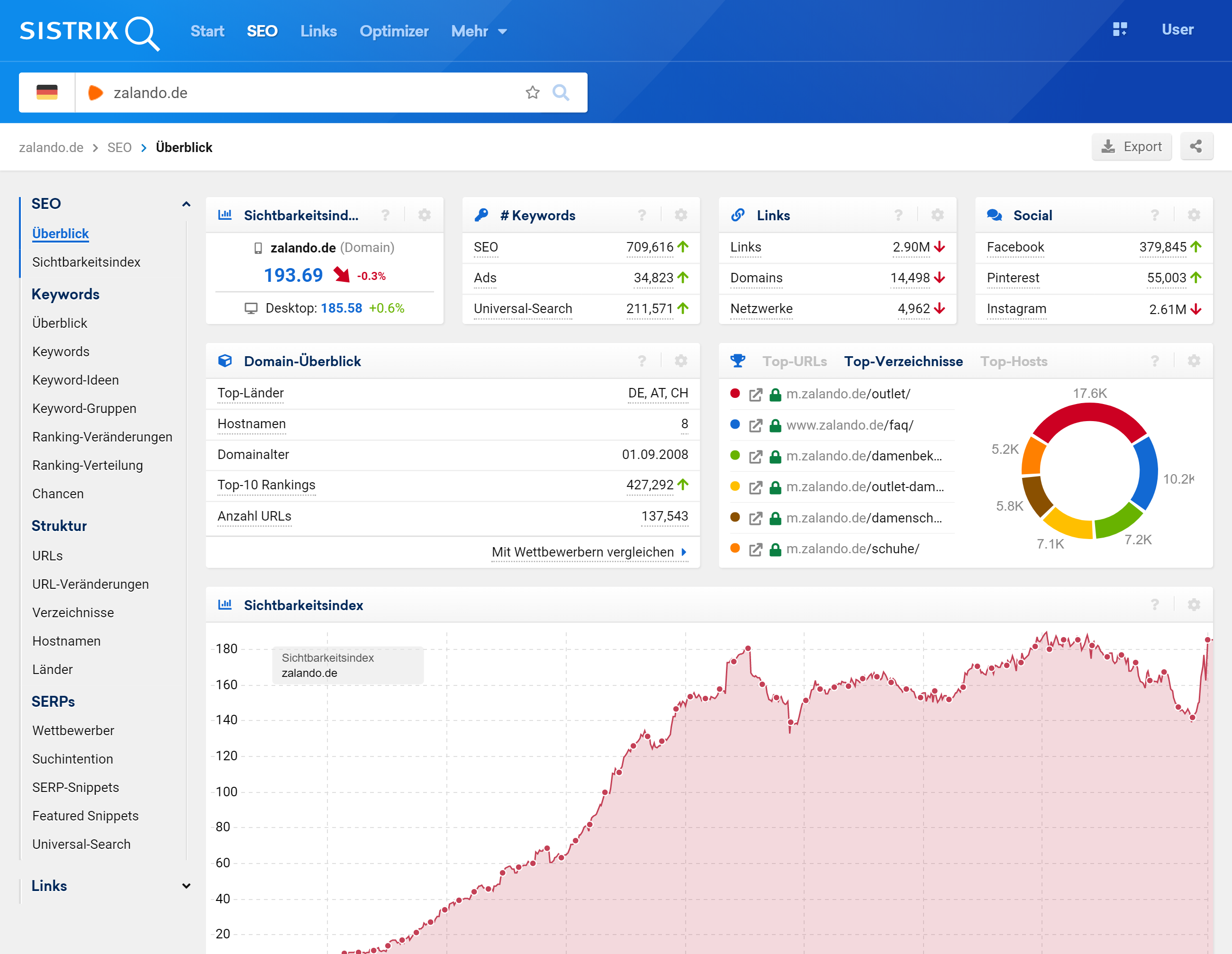Switch to Top-Hosts tab
Image resolution: width=1232 pixels, height=954 pixels.
tap(1013, 361)
